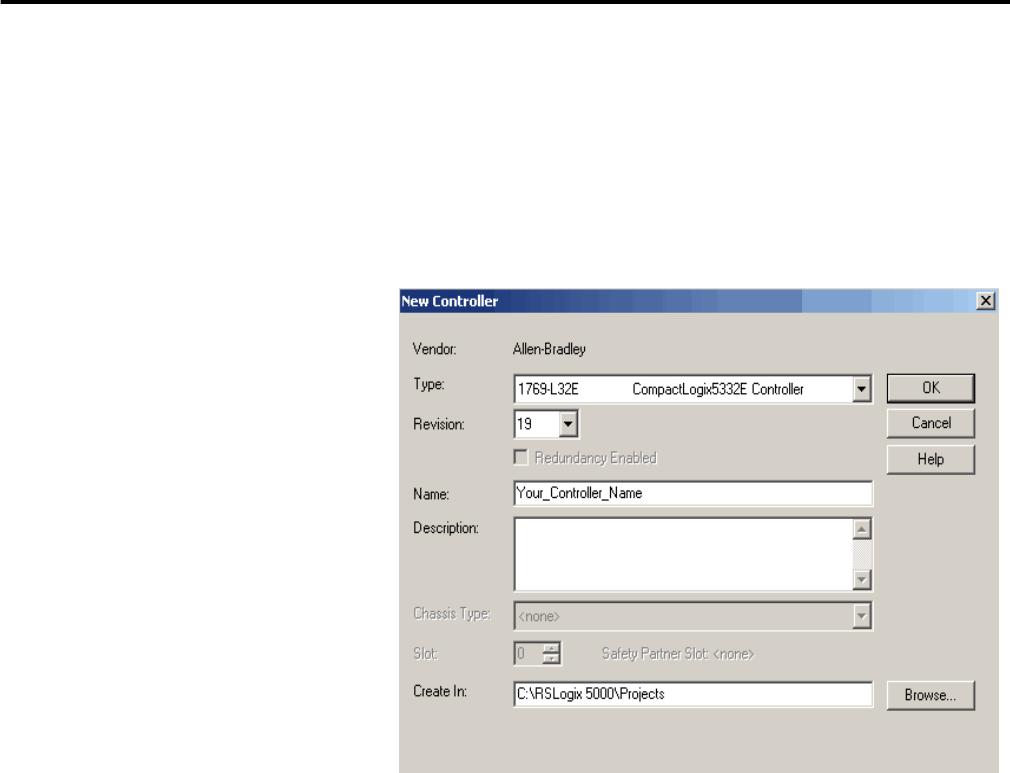Viewport: 1010px width, 773px height.
Task: Increase the Slot number with up arrow
Action: pos(551,648)
